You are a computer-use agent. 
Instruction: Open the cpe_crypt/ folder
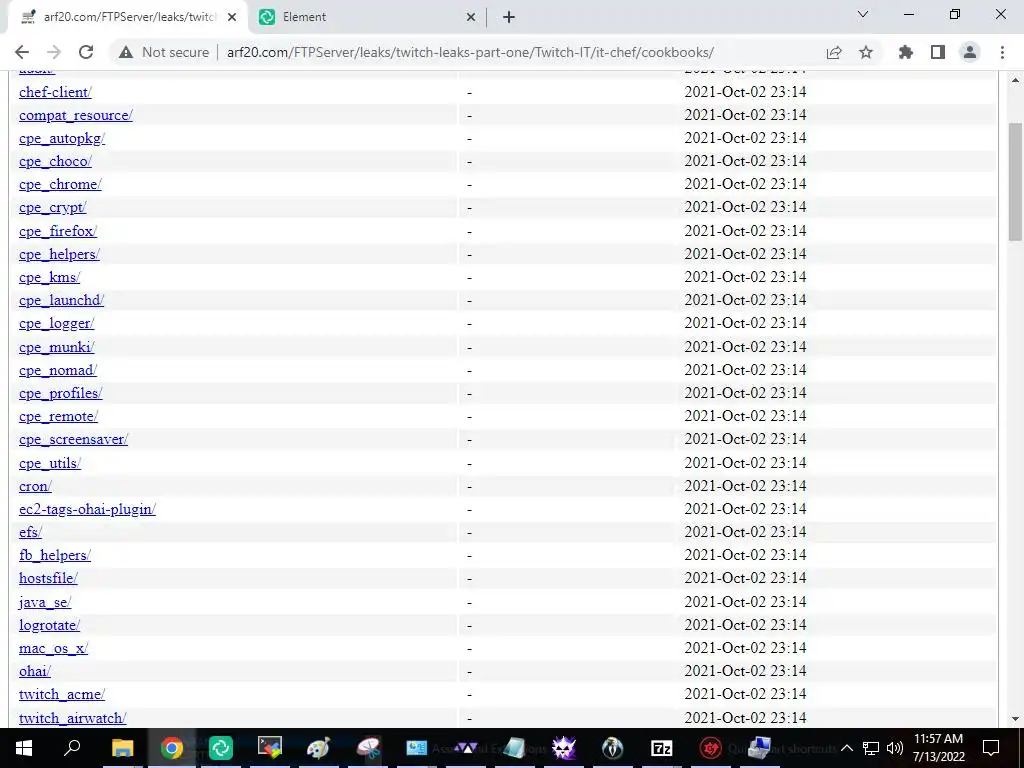click(53, 208)
